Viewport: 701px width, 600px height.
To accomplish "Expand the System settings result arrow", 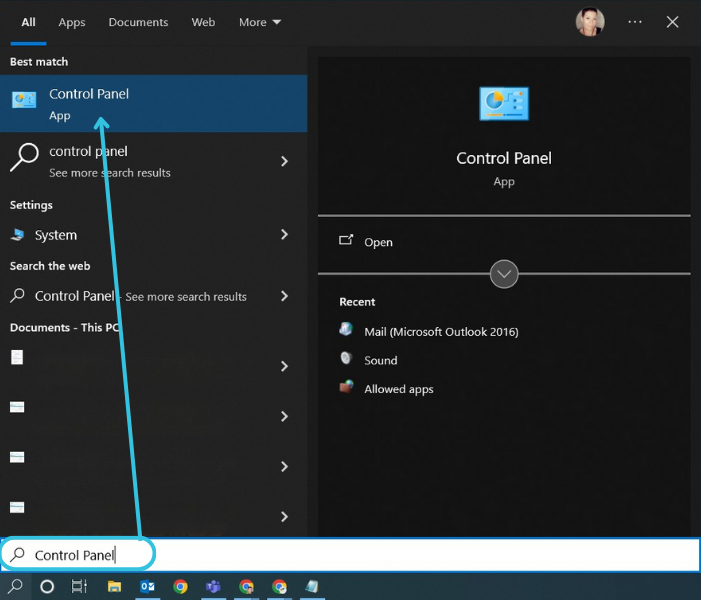I will pos(285,235).
